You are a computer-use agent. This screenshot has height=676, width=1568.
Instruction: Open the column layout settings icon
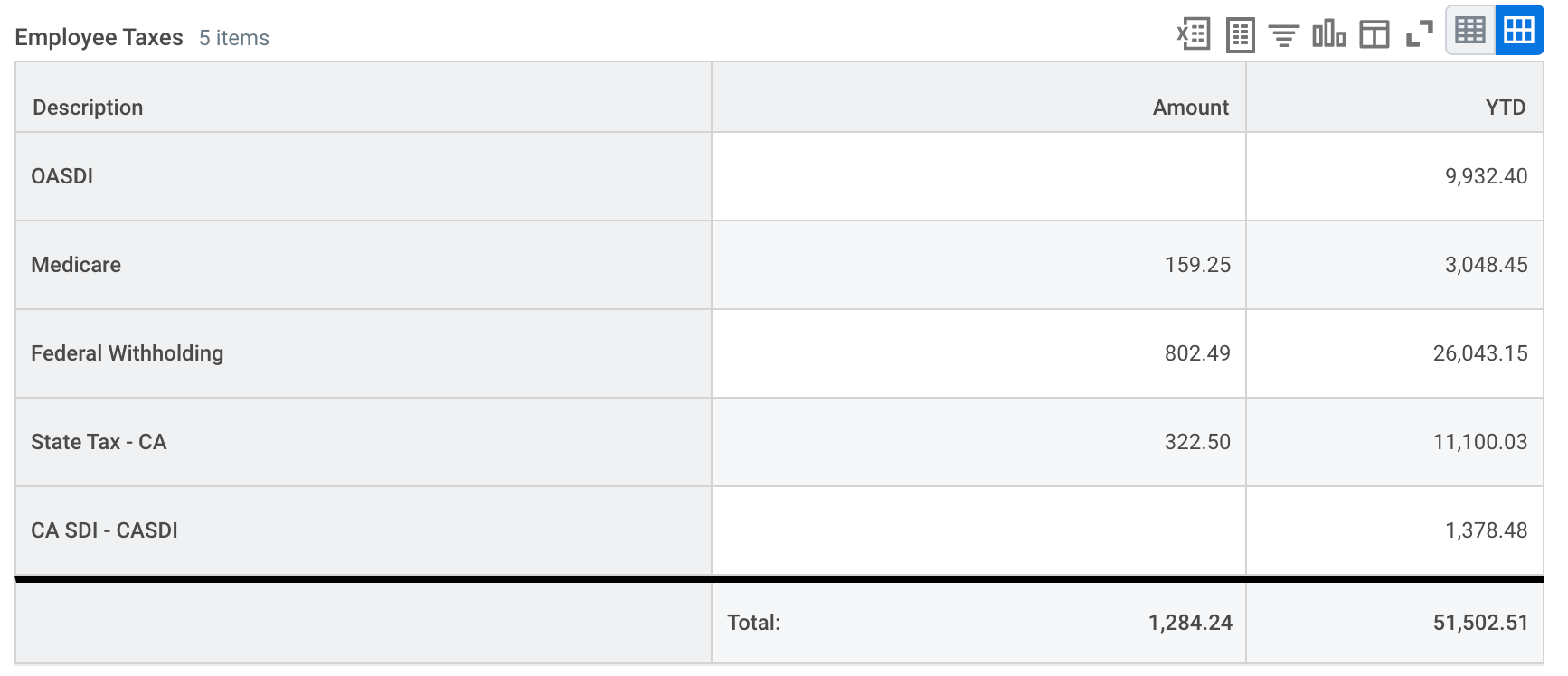[1374, 35]
